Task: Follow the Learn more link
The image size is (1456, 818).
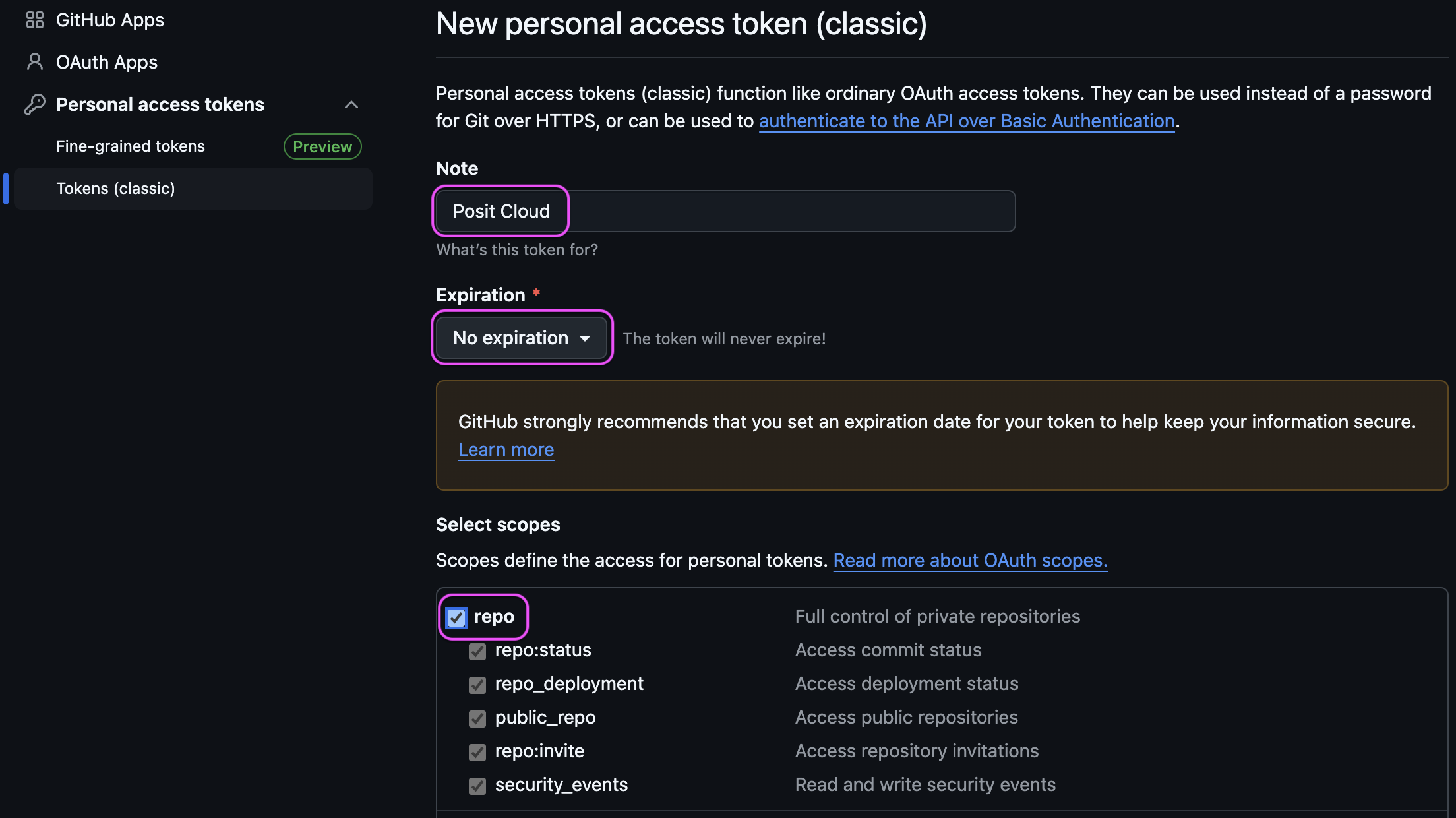Action: [x=506, y=450]
